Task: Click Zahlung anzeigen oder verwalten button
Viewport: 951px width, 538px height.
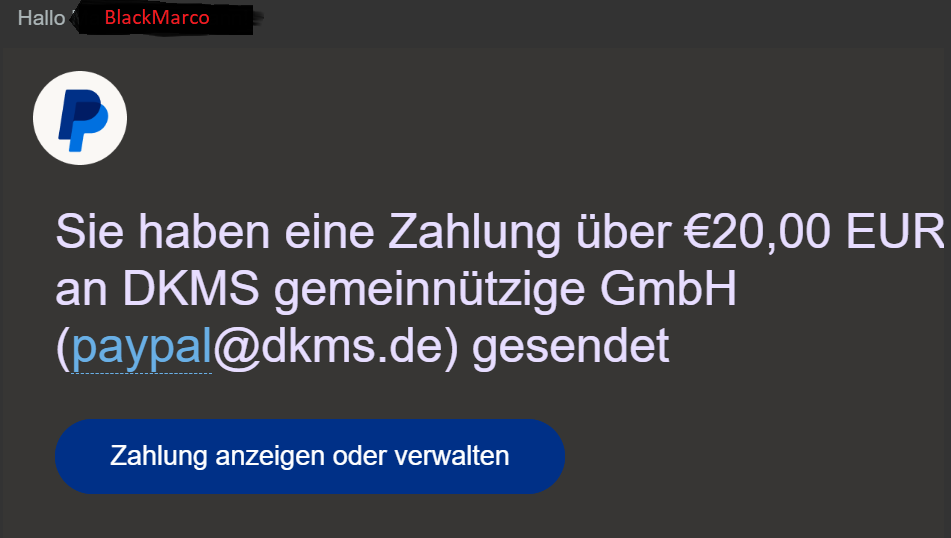Action: 310,456
